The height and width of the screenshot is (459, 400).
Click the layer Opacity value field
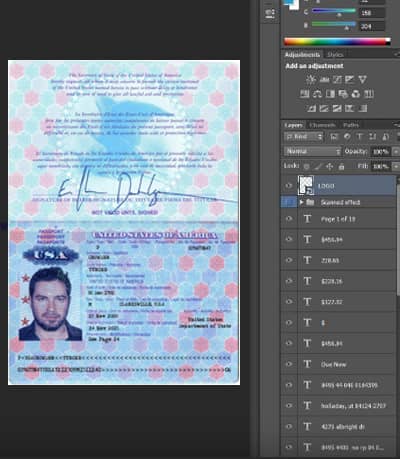[x=380, y=151]
